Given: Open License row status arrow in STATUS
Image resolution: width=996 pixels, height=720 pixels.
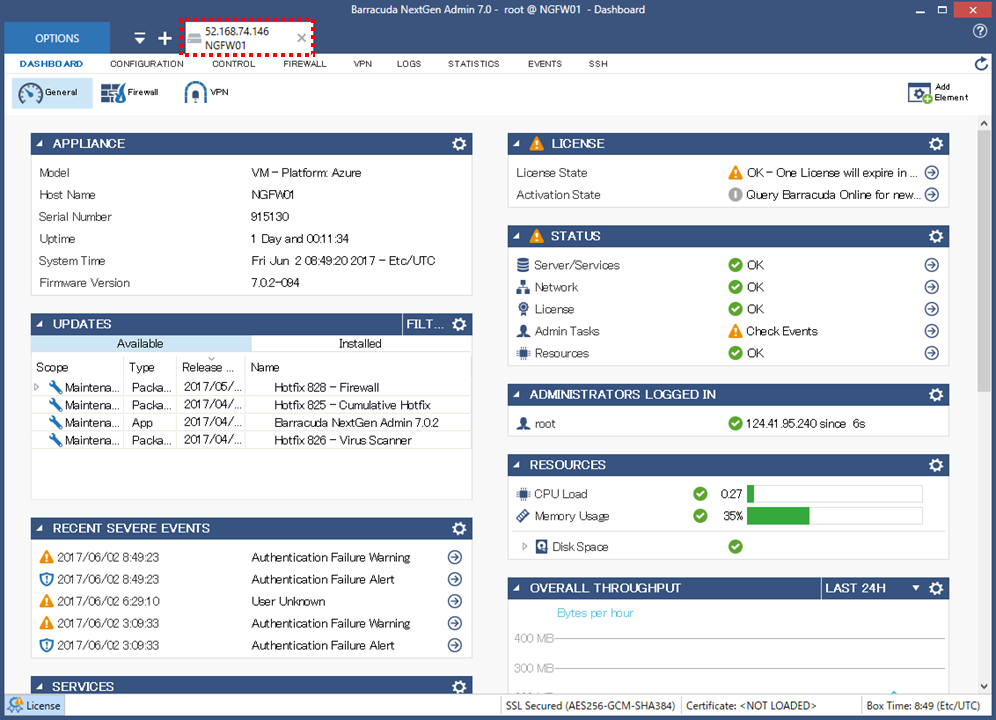Looking at the screenshot, I should [x=932, y=309].
